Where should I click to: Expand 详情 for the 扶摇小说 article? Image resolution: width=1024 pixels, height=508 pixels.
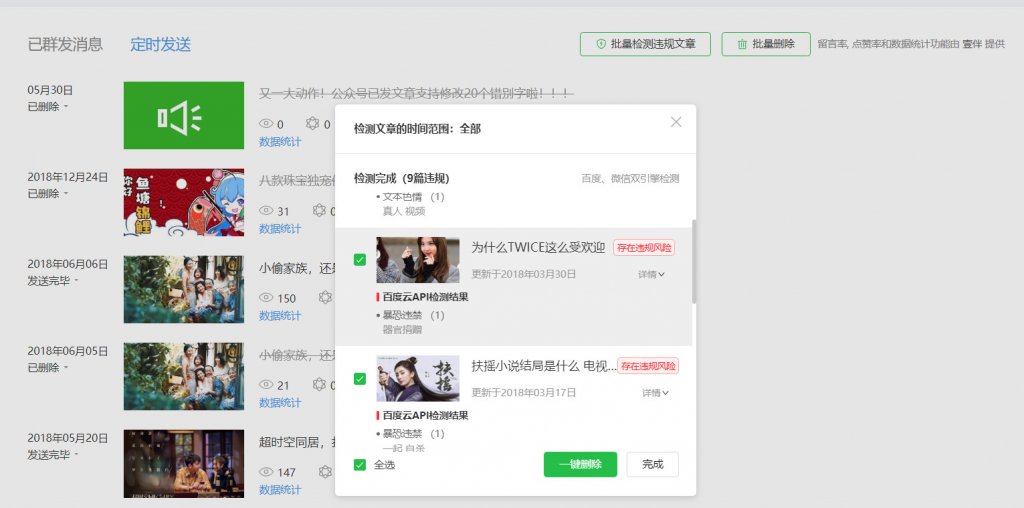pyautogui.click(x=655, y=393)
